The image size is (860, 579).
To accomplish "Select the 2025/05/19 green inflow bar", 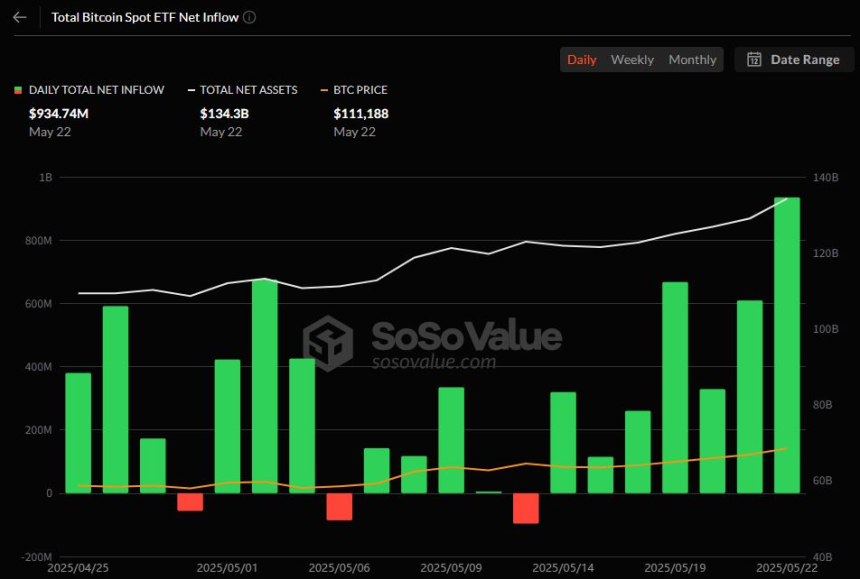I will tap(675, 388).
